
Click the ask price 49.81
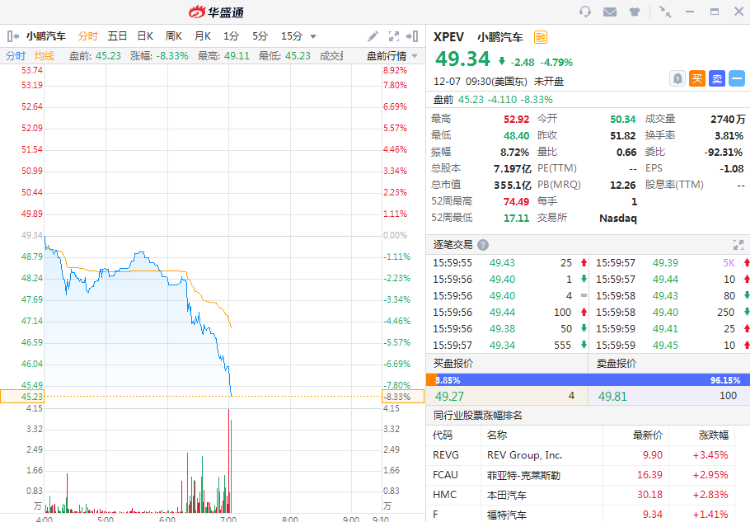[x=612, y=396]
